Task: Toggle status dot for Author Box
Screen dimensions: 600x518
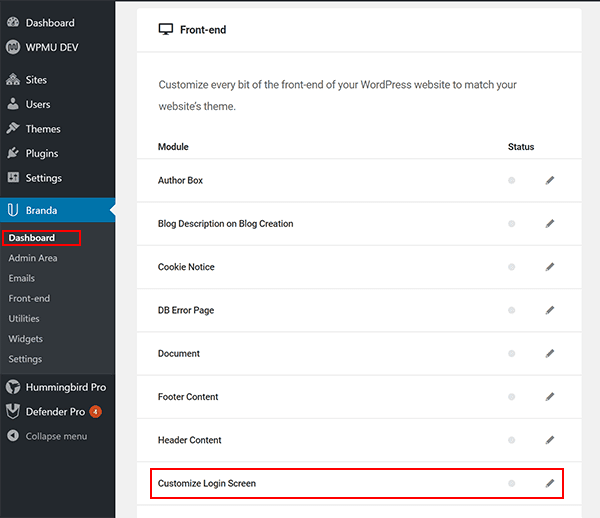Action: 512,181
